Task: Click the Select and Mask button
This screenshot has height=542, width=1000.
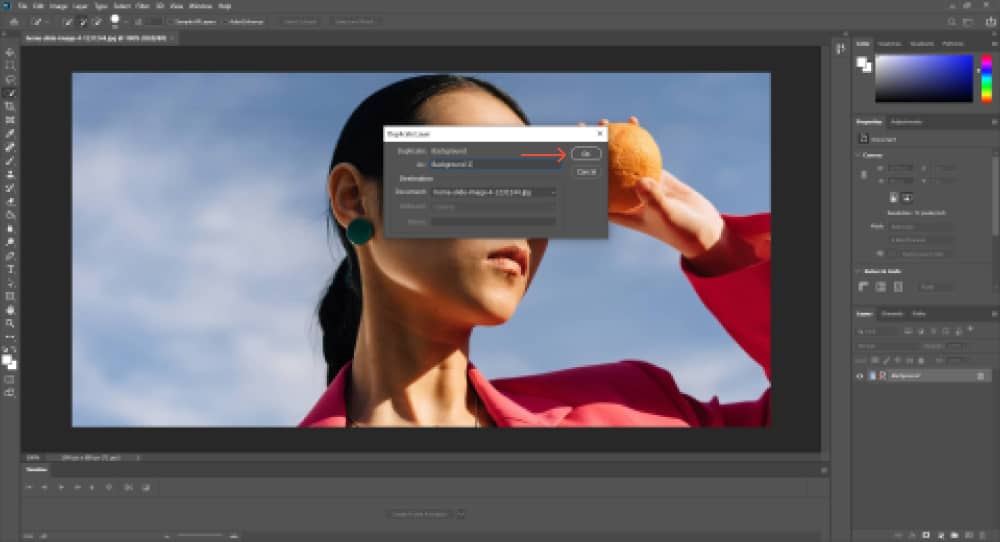Action: click(x=355, y=22)
